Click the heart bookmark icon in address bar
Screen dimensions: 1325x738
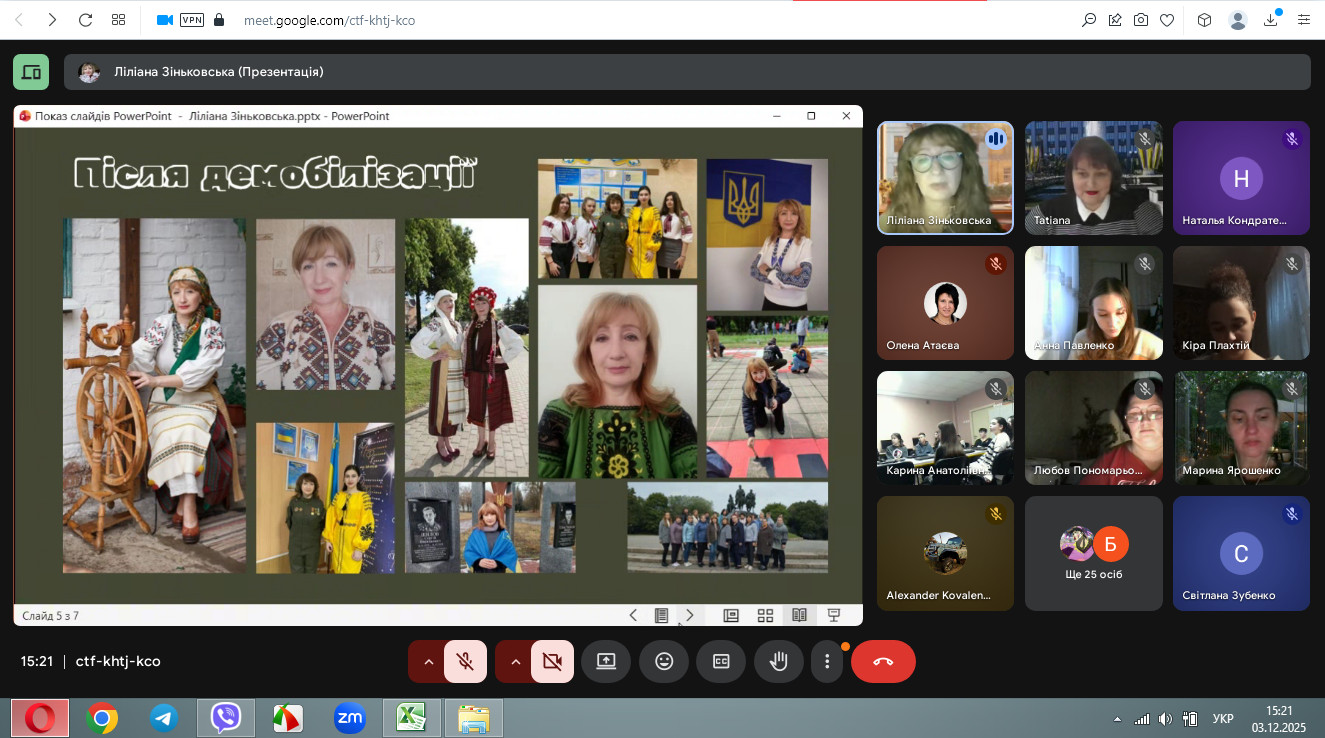tap(1167, 20)
